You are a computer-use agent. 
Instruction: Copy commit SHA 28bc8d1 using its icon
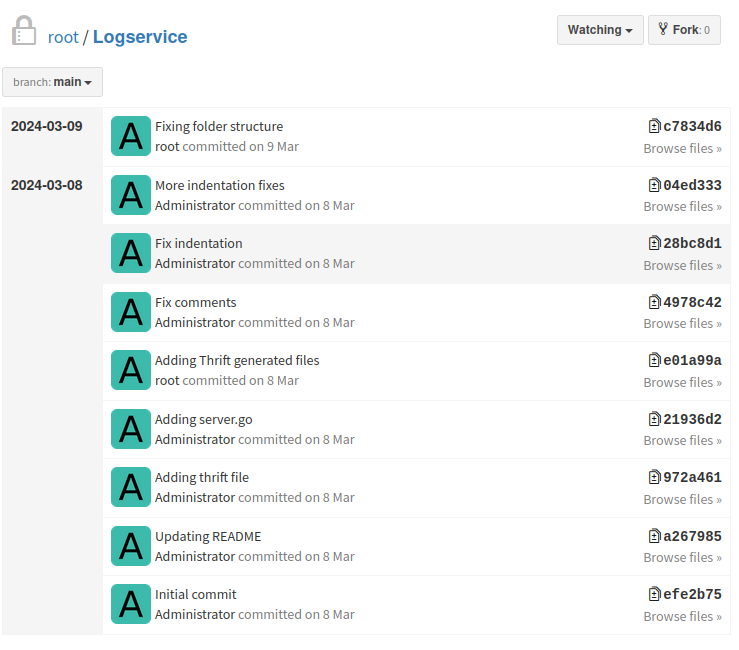click(x=654, y=244)
